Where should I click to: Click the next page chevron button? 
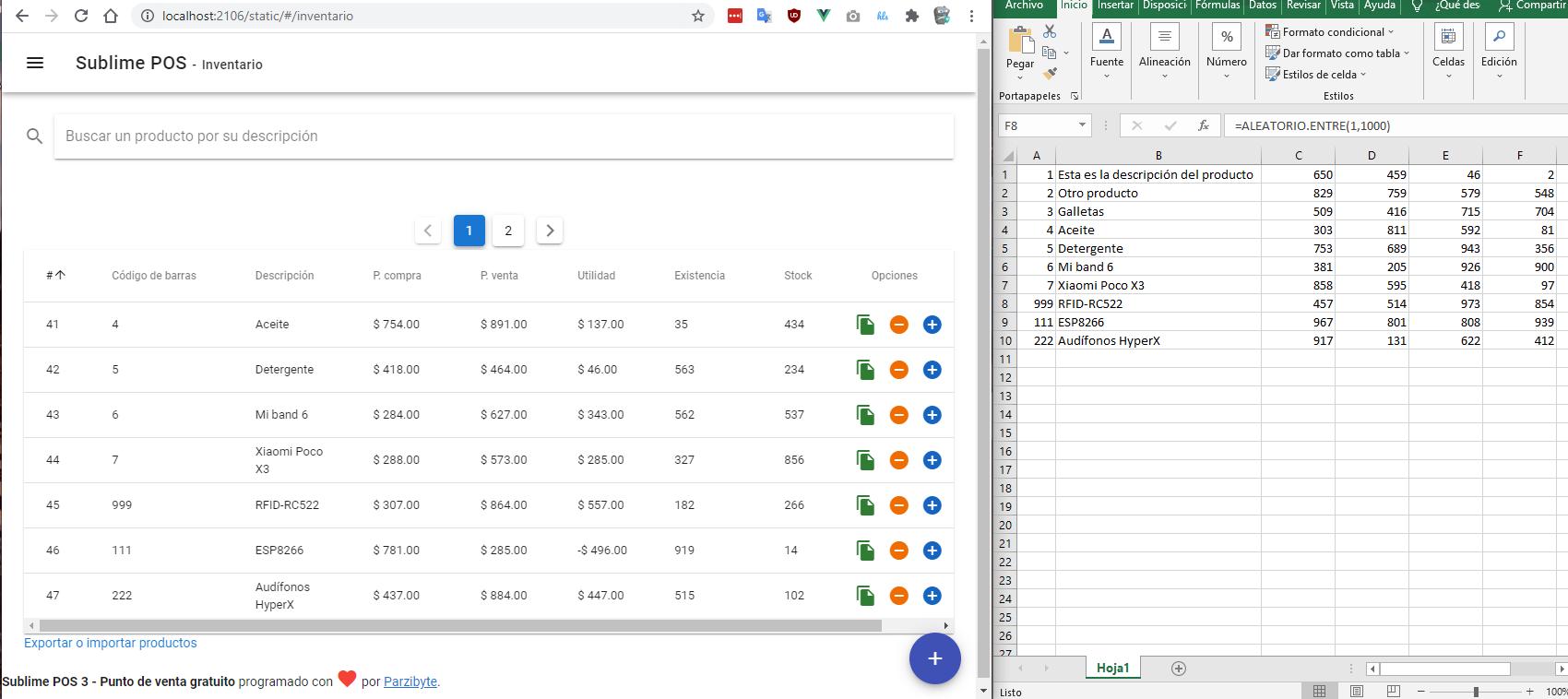(550, 231)
